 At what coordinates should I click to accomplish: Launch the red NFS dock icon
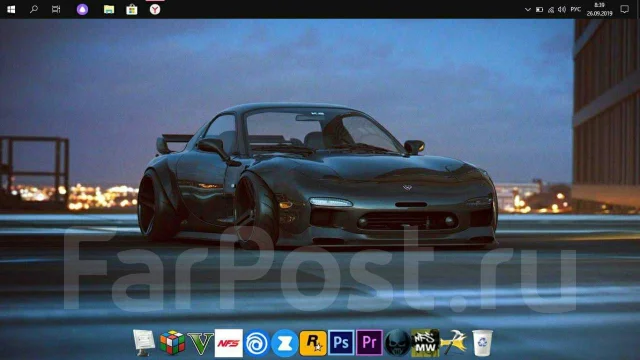pyautogui.click(x=229, y=343)
